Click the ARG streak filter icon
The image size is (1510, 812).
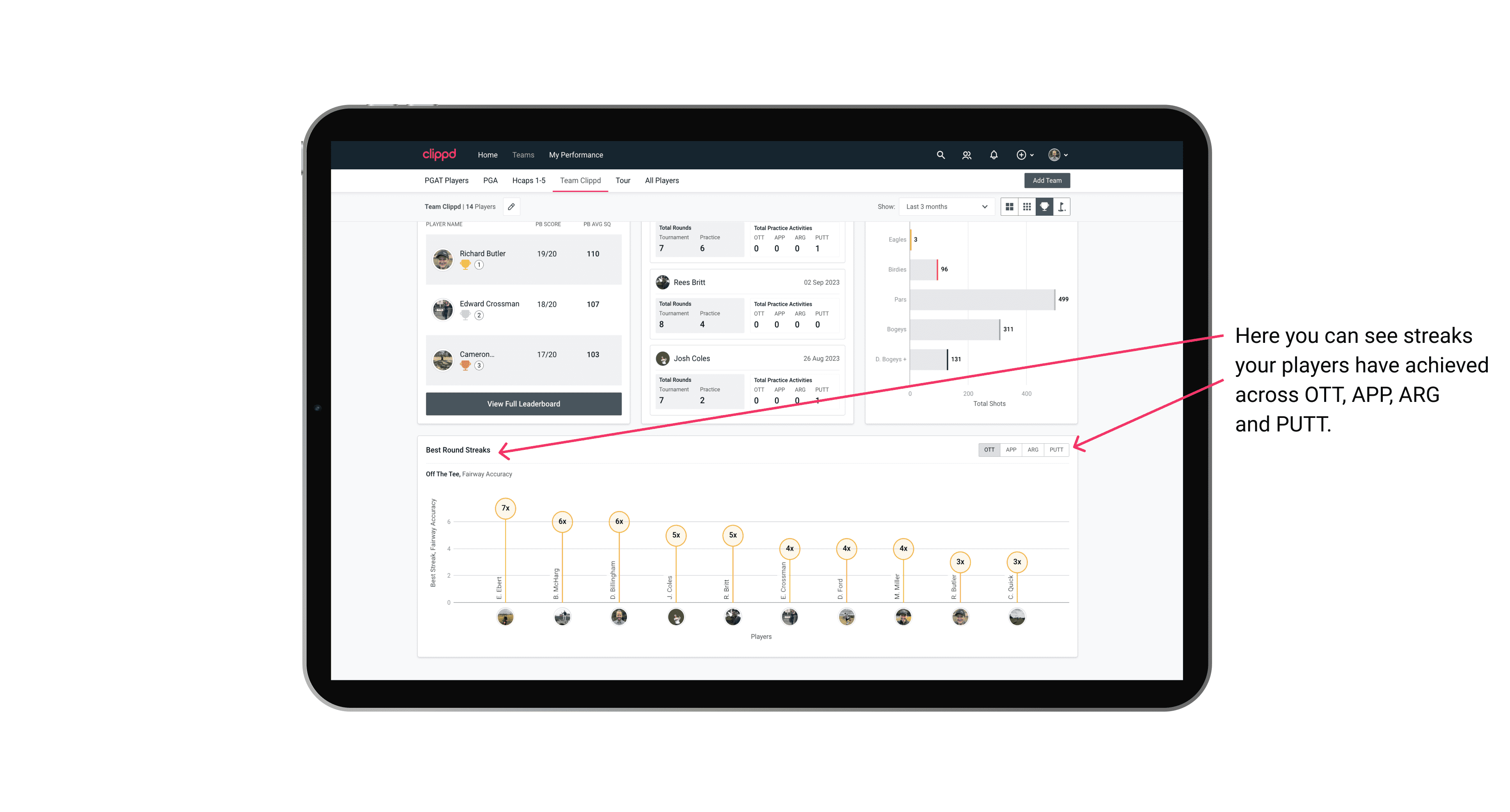pyautogui.click(x=1033, y=449)
